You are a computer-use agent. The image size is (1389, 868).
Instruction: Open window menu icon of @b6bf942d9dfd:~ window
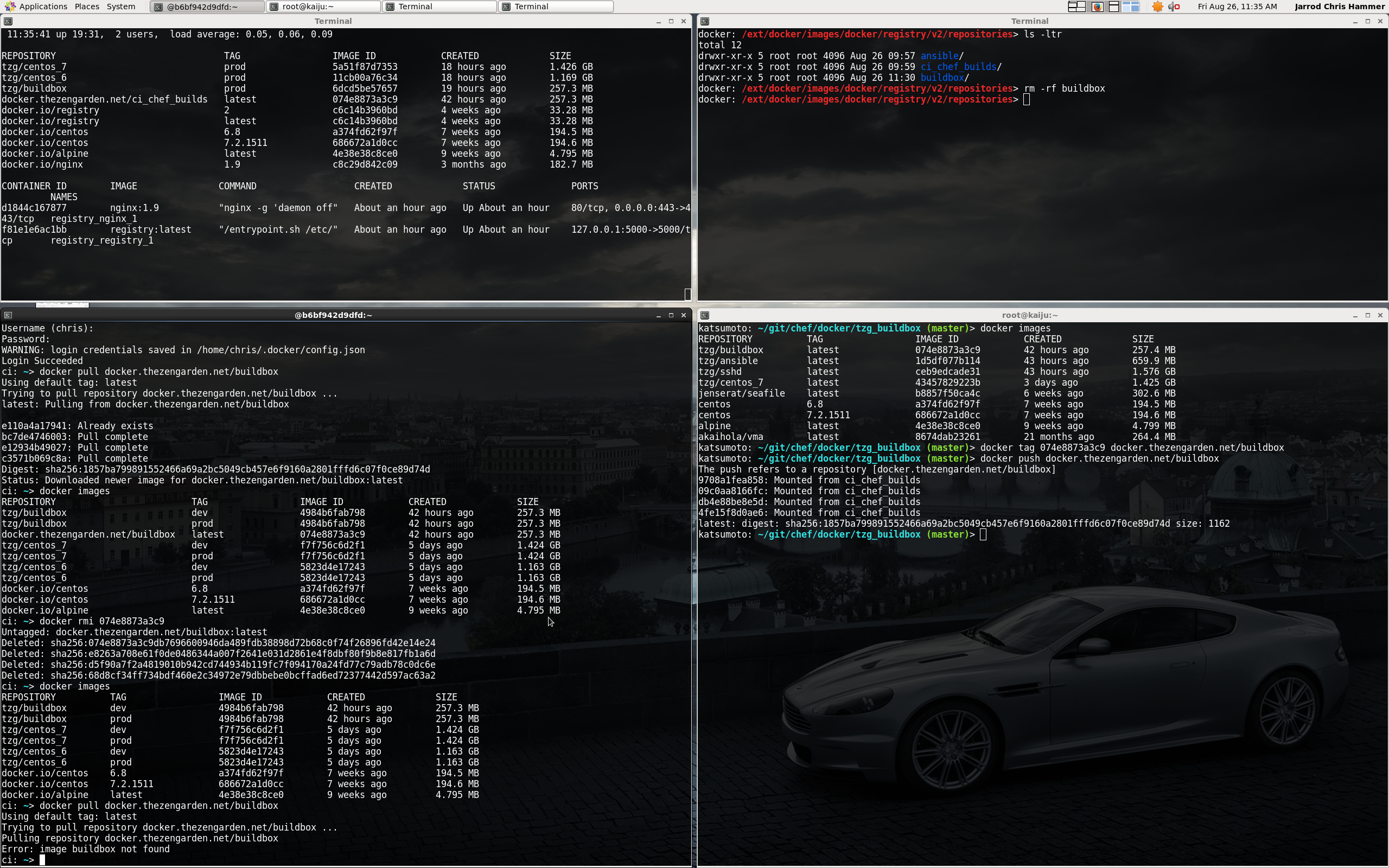pyautogui.click(x=8, y=315)
